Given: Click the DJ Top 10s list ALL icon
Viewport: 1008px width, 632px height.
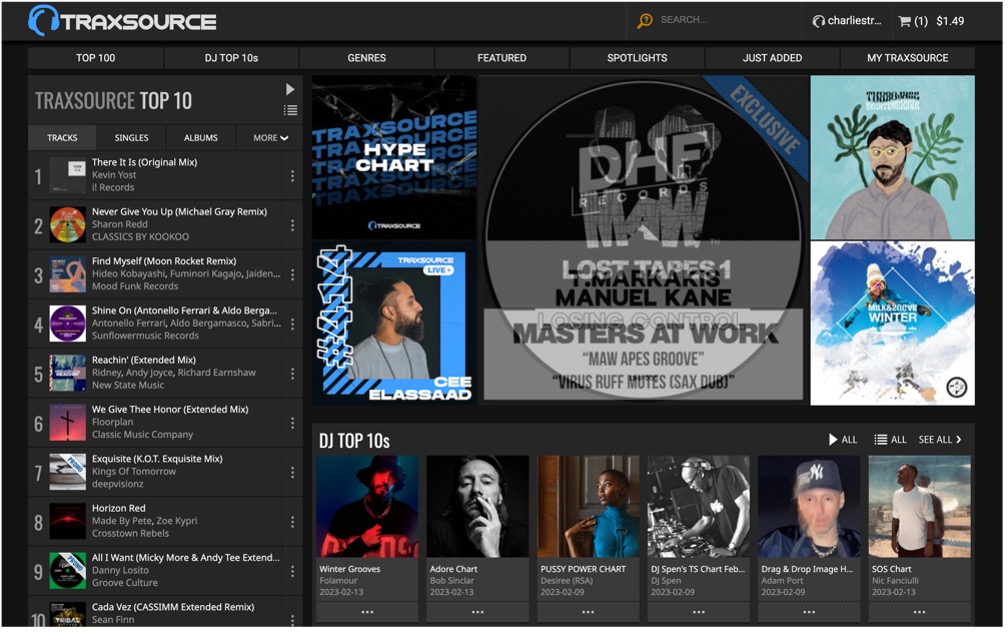Looking at the screenshot, I should tap(890, 440).
